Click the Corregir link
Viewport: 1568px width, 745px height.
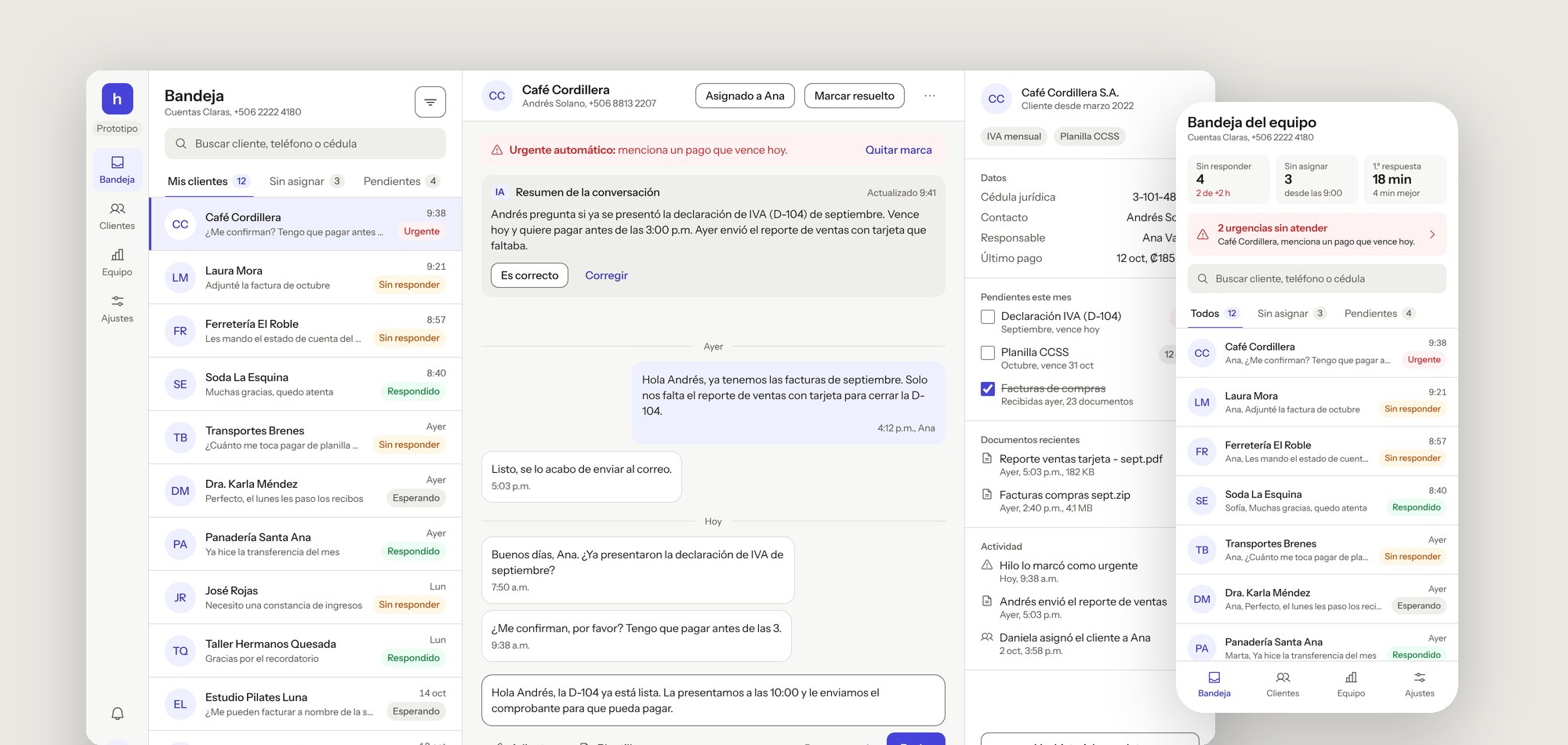coord(606,275)
